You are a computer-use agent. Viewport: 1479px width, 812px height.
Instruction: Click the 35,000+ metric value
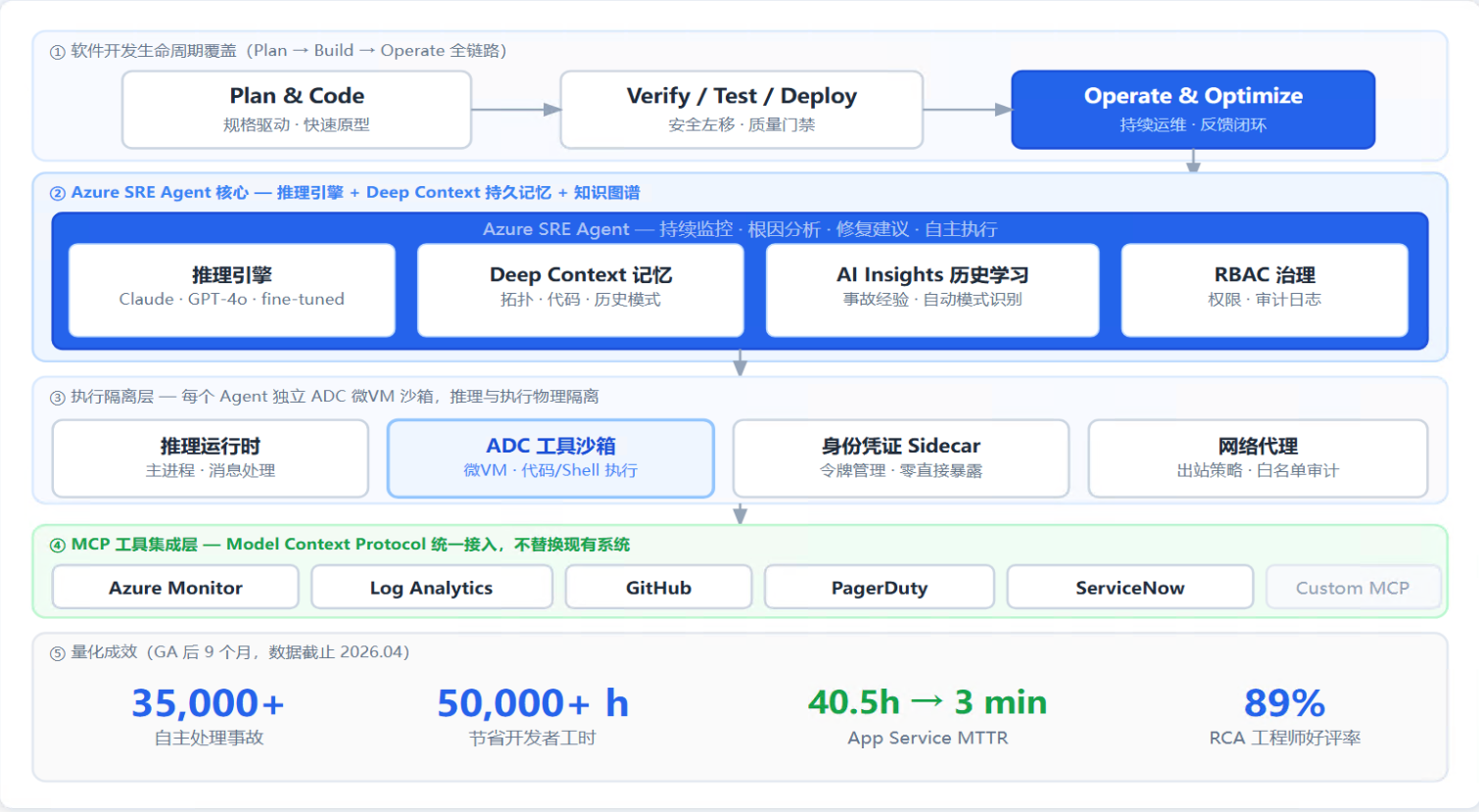point(209,703)
